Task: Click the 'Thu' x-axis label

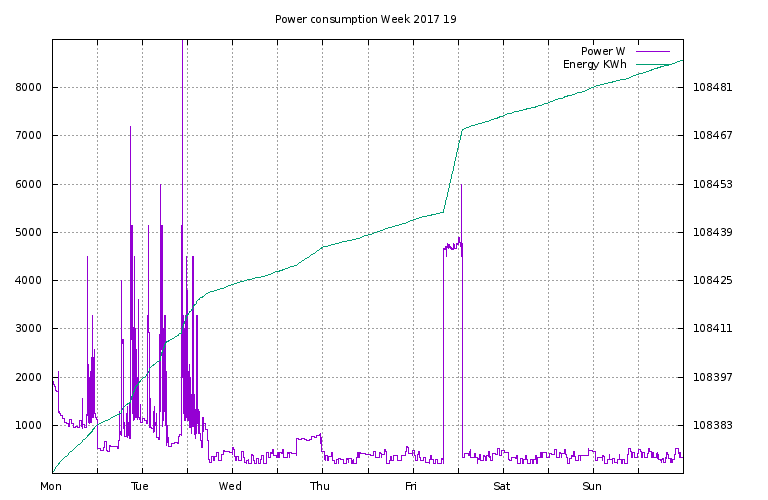Action: tap(319, 486)
